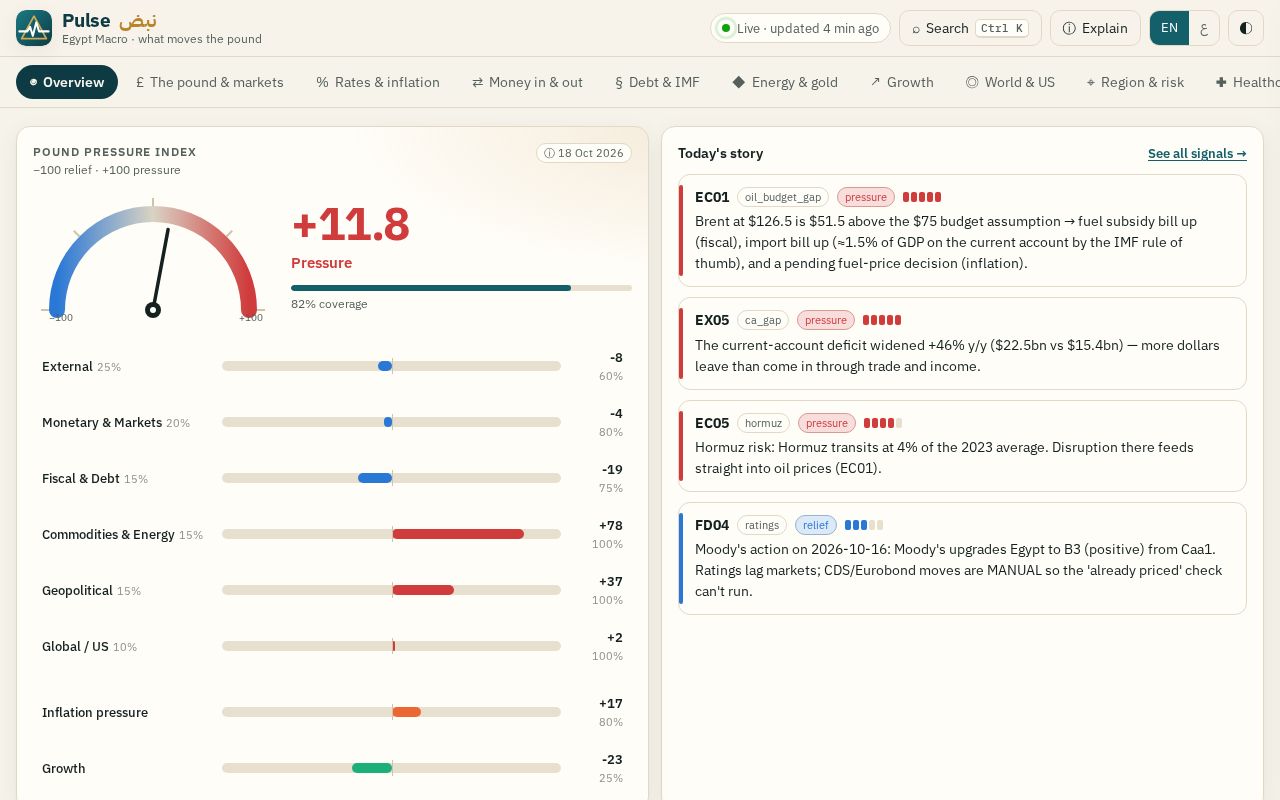Click the FD04 blue strength dots

click(864, 525)
